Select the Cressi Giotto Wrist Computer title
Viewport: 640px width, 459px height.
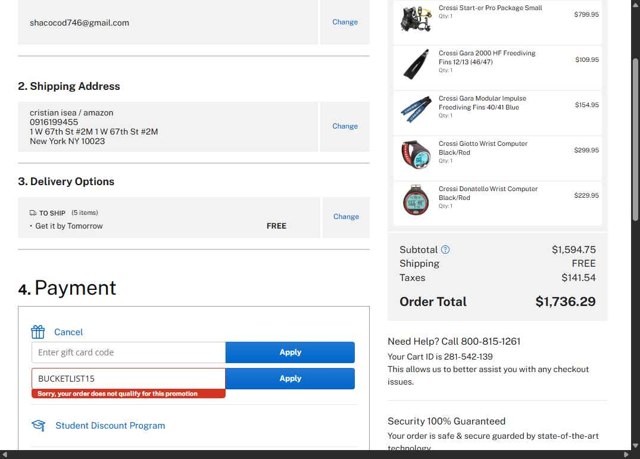(483, 148)
